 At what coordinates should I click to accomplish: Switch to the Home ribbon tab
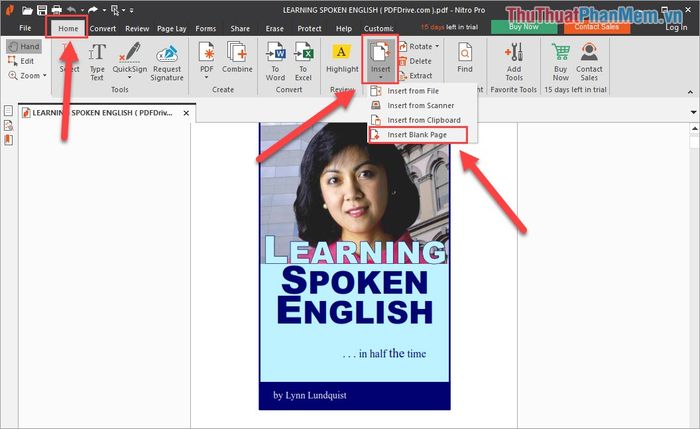68,29
